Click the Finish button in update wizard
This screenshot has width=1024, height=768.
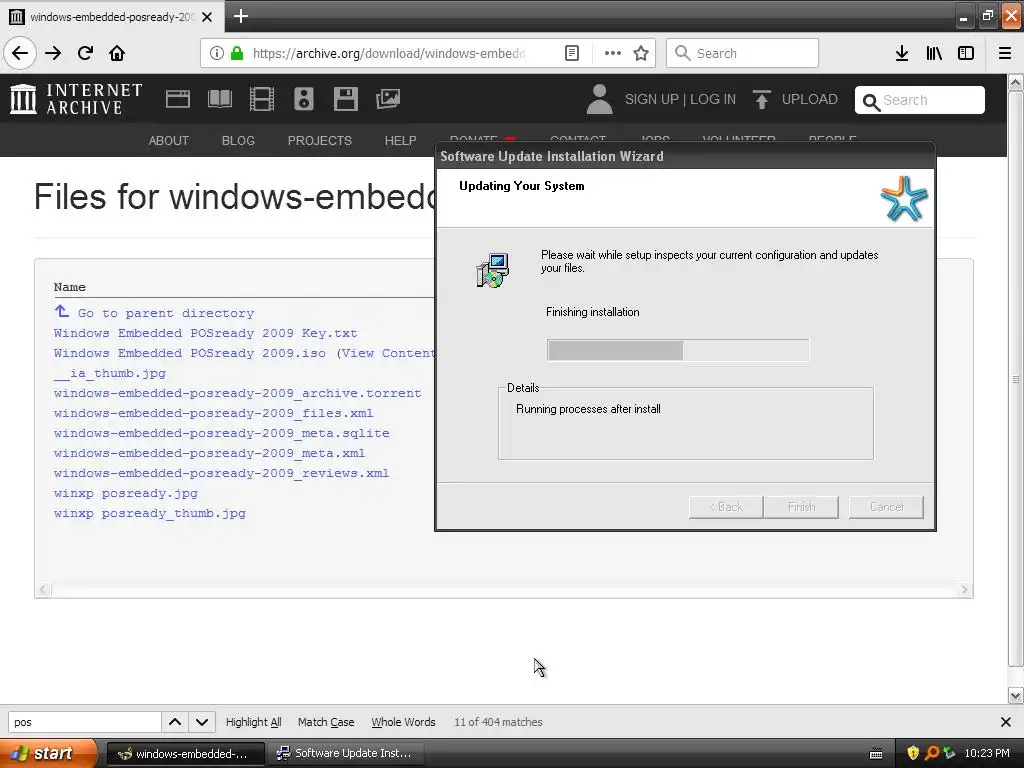[801, 507]
